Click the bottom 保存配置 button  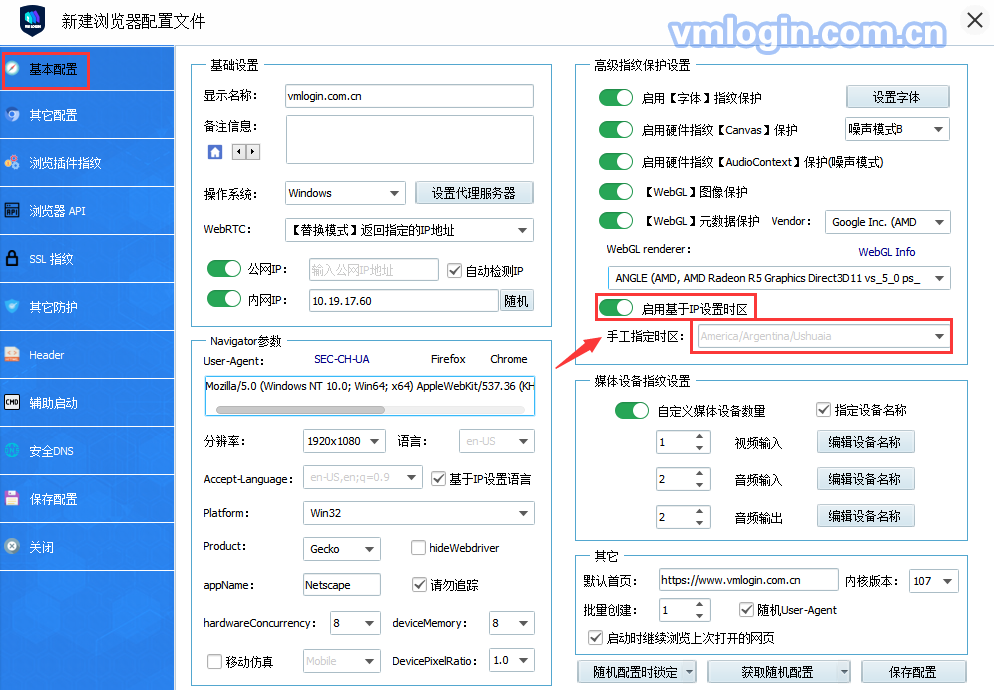tap(913, 672)
